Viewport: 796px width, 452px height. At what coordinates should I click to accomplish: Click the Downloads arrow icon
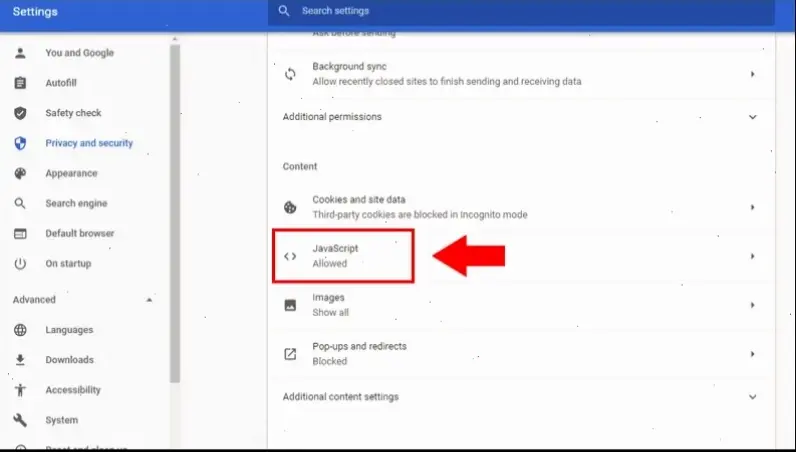20,360
